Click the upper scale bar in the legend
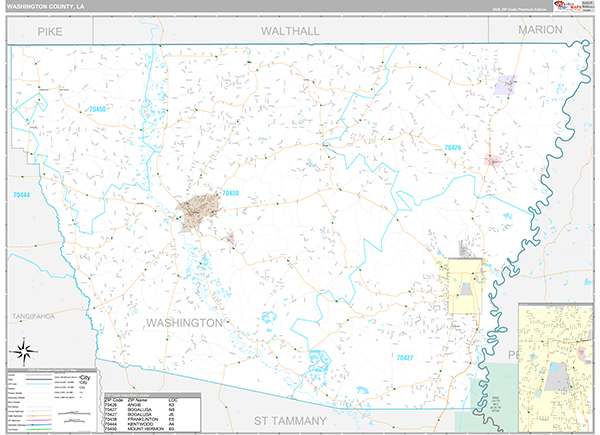Viewport: 600px width, 435px height. [74, 413]
